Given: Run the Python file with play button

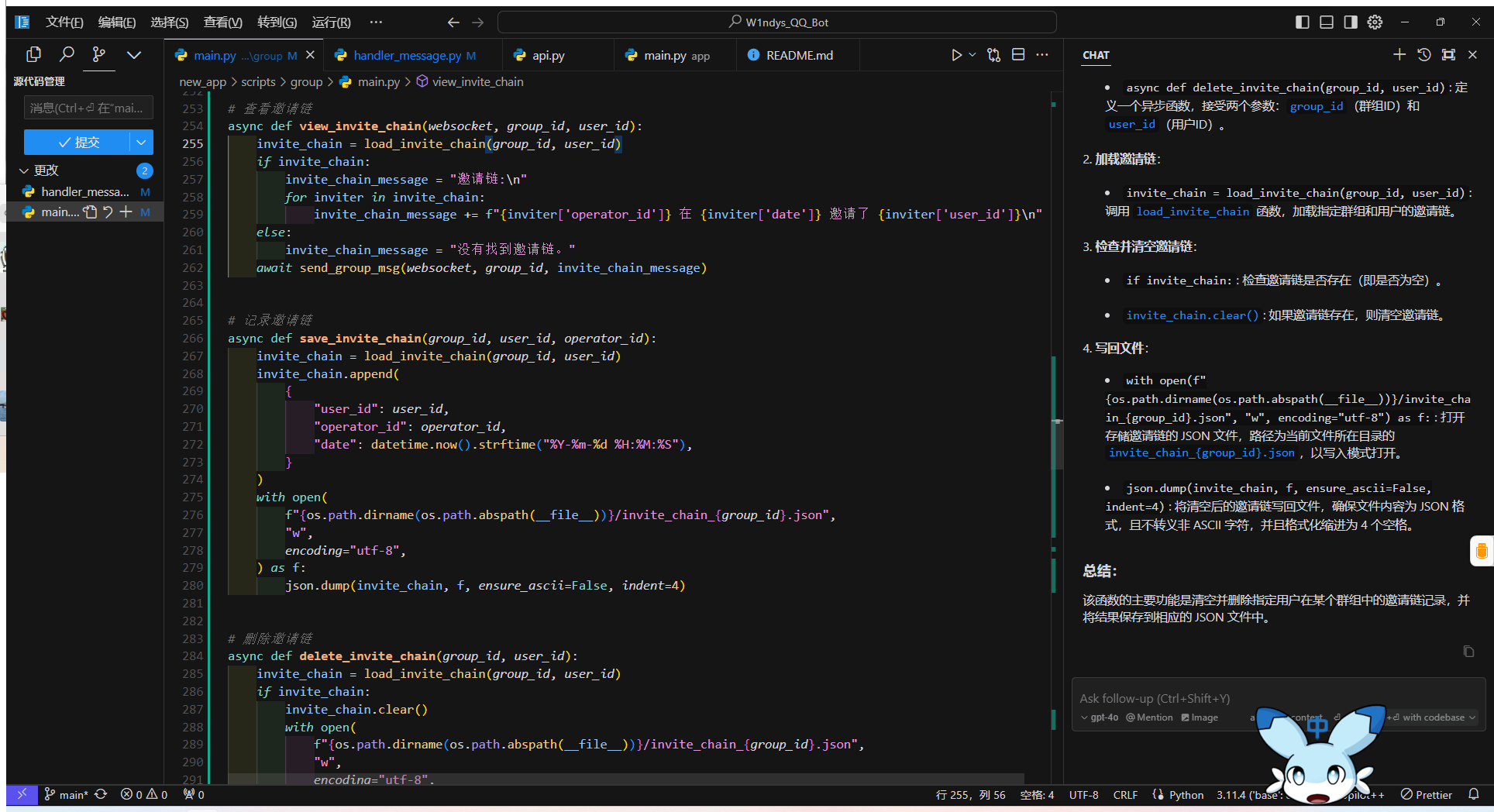Looking at the screenshot, I should (956, 55).
